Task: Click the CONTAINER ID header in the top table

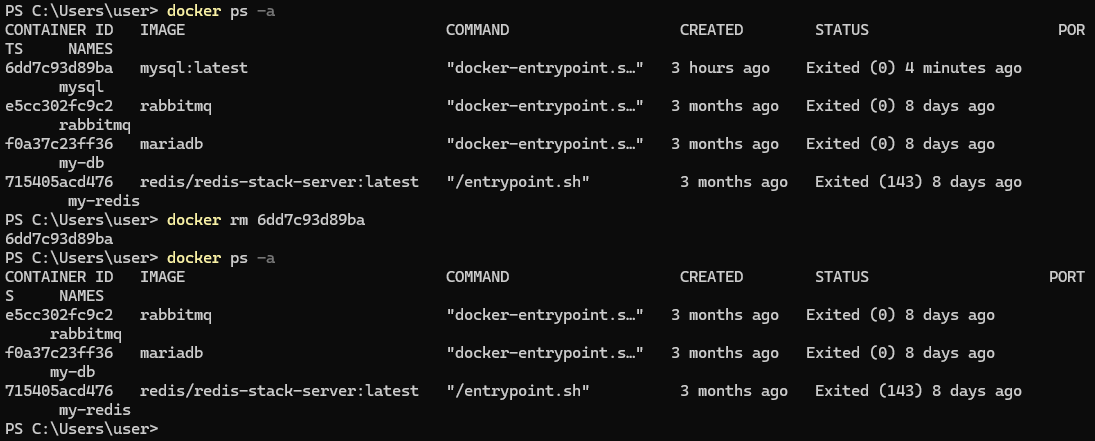Action: 59,30
